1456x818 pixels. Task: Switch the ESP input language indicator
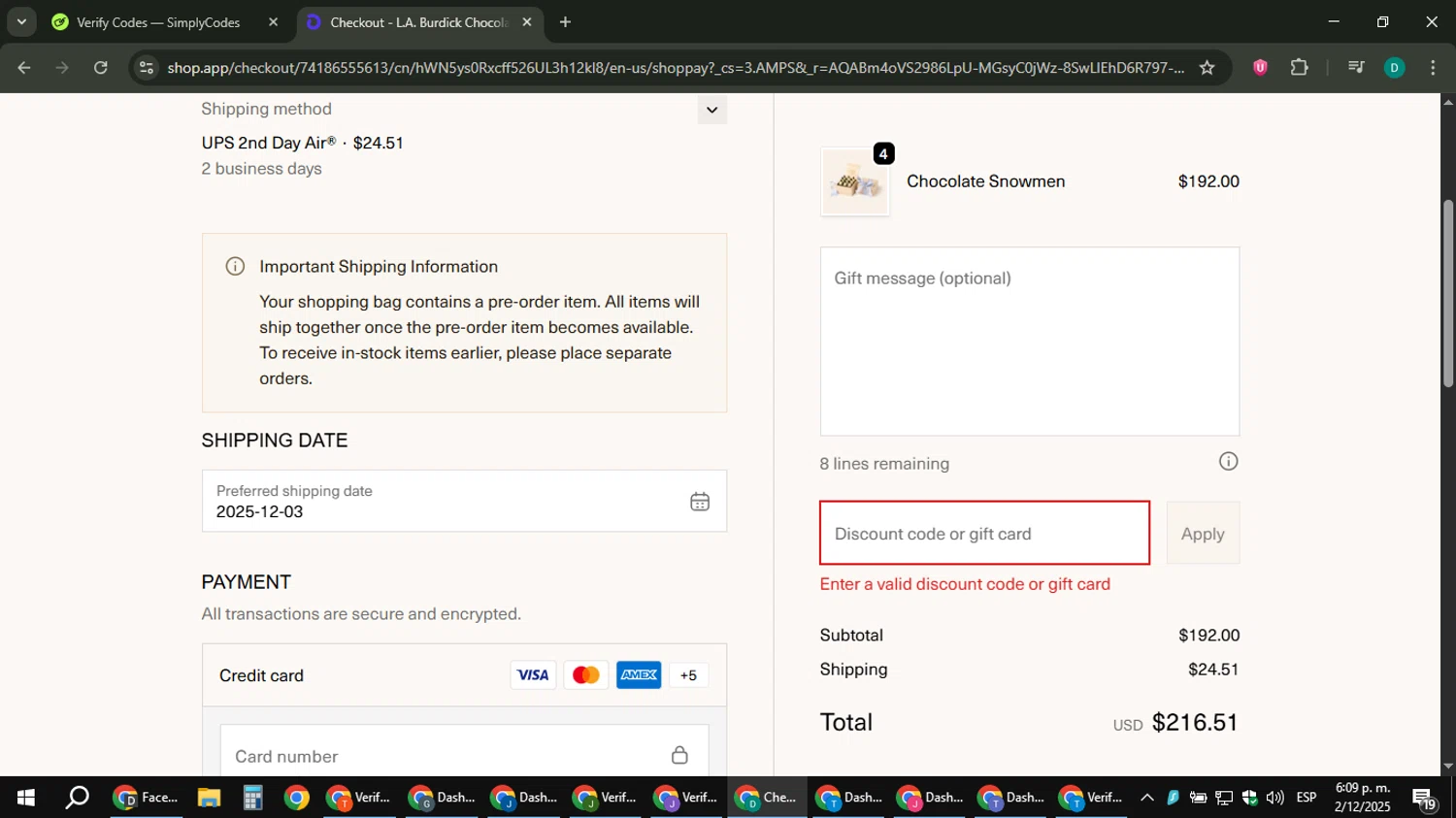click(1307, 798)
